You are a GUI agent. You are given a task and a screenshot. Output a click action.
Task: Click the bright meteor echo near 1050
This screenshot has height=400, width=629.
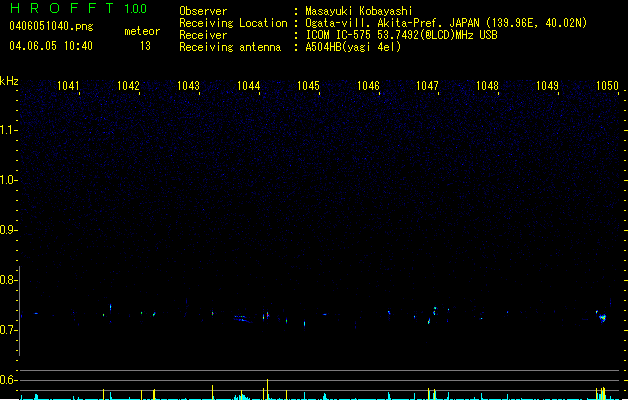(x=602, y=317)
